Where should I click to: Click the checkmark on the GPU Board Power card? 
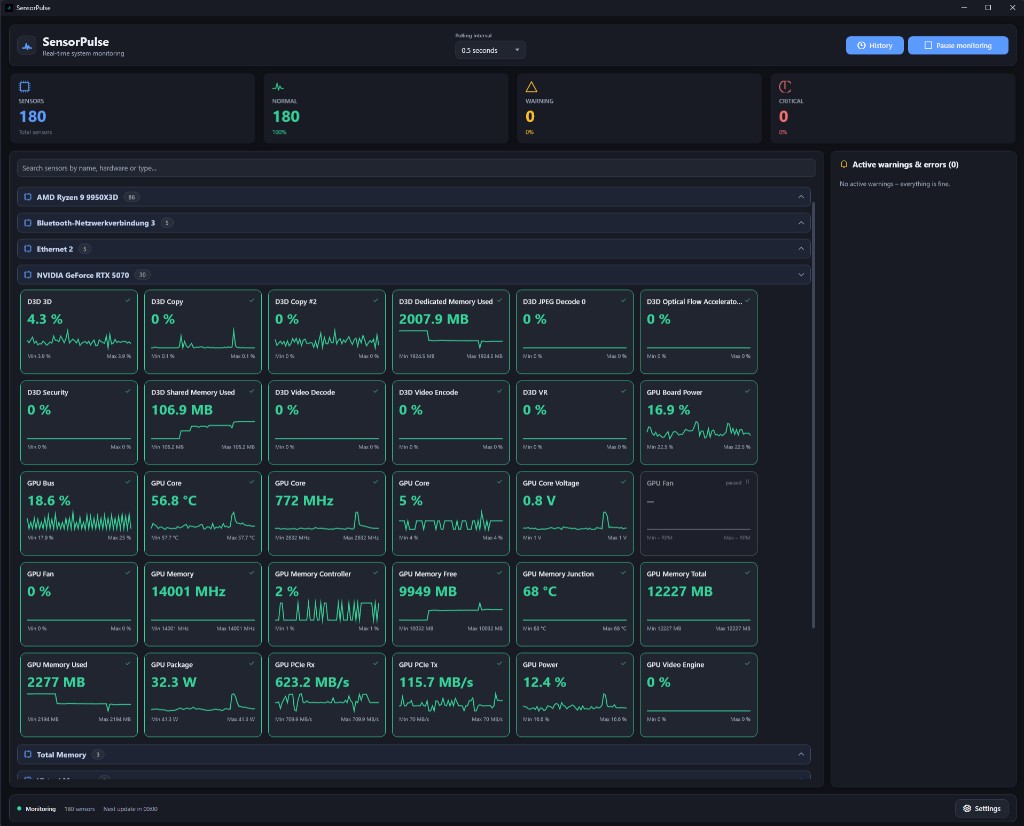(747, 391)
